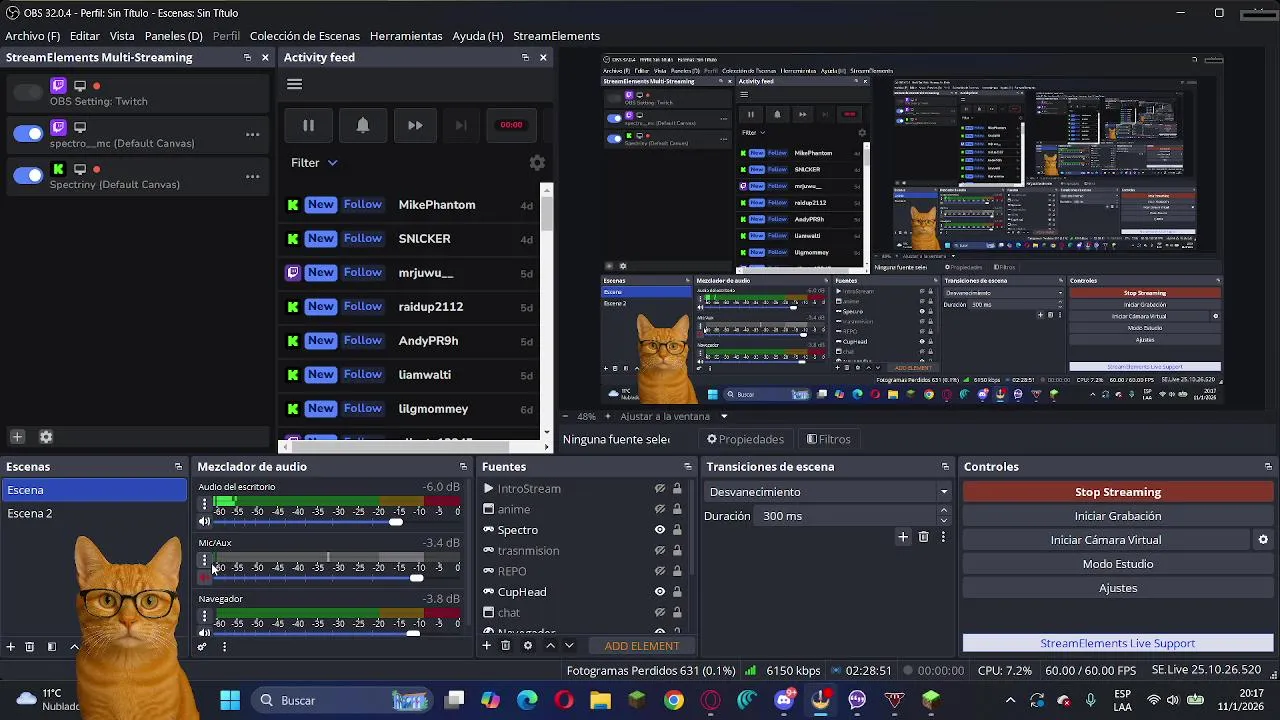Add a new source in Fuentes

[487, 646]
